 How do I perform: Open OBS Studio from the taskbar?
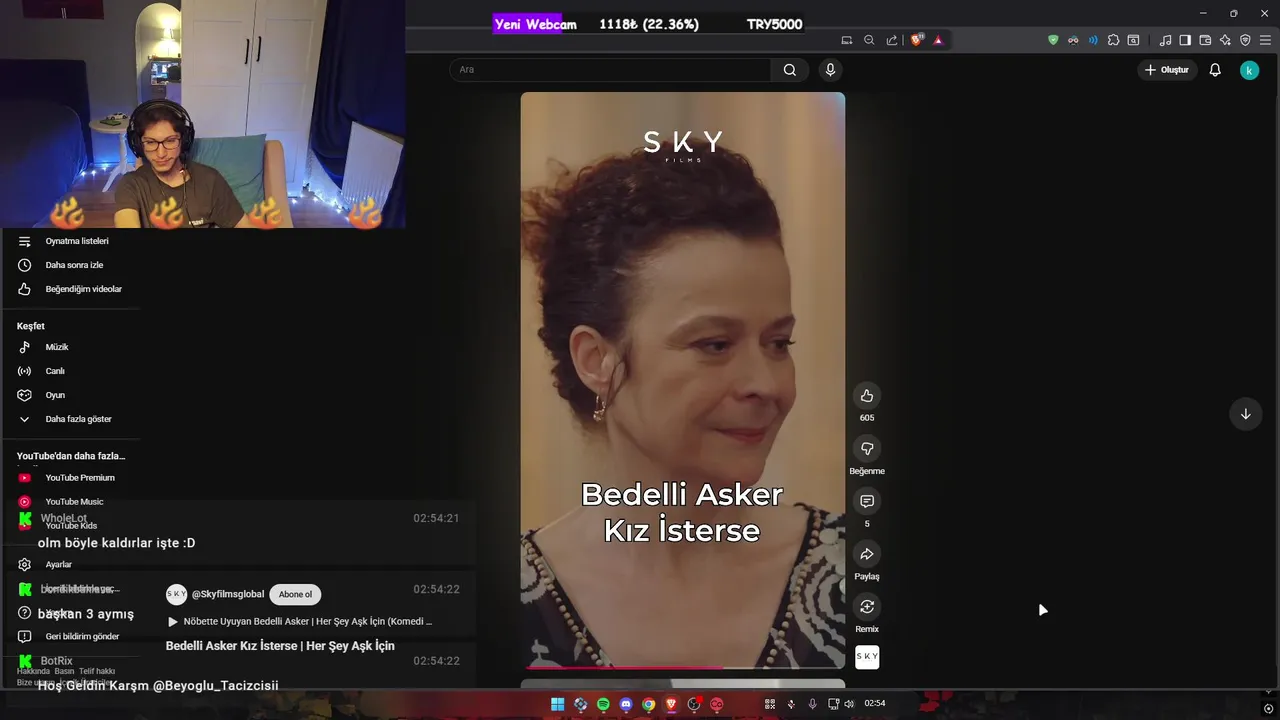pyautogui.click(x=693, y=704)
